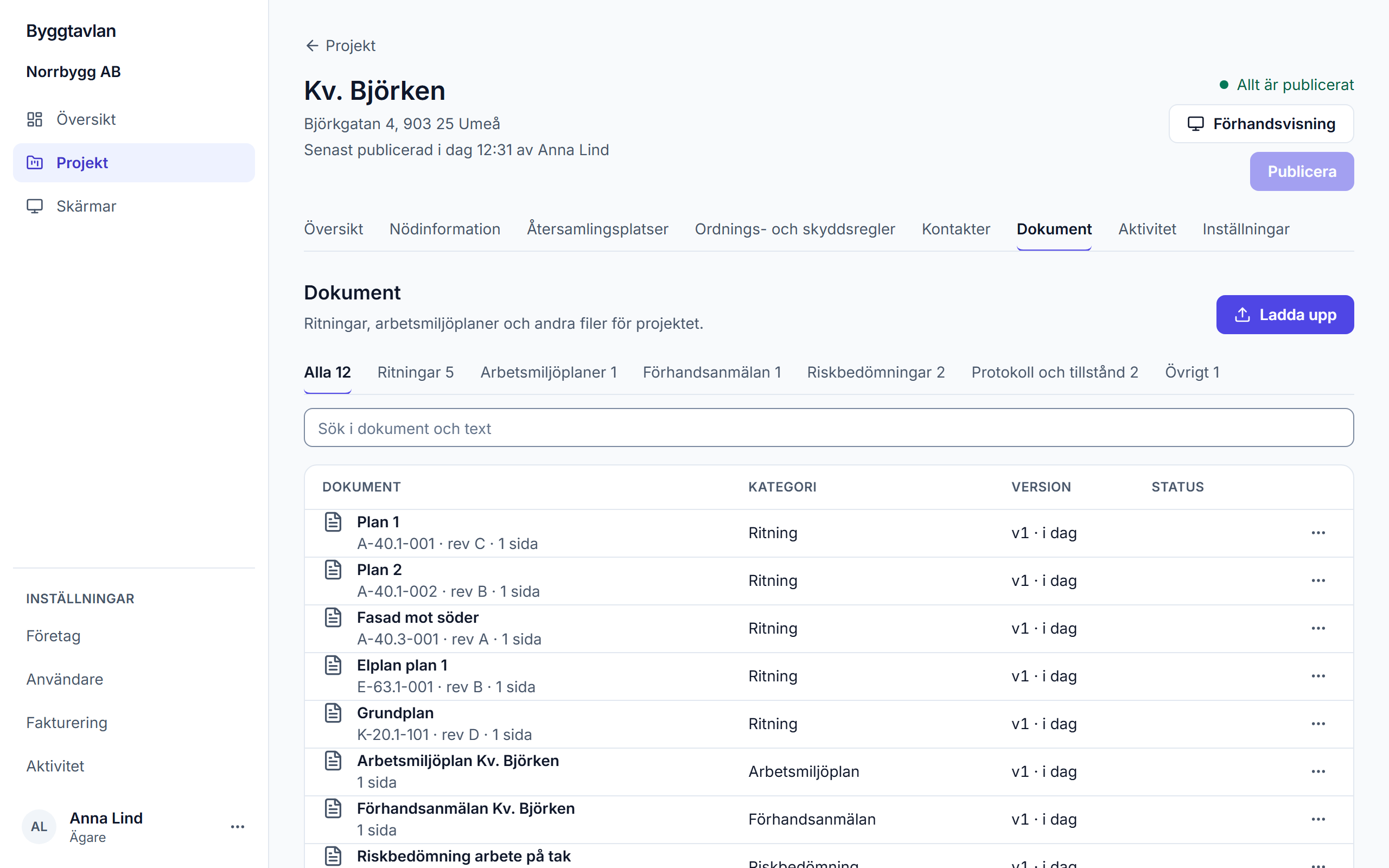Open the project Inställningar tab
This screenshot has height=868, width=1389.
click(x=1246, y=229)
